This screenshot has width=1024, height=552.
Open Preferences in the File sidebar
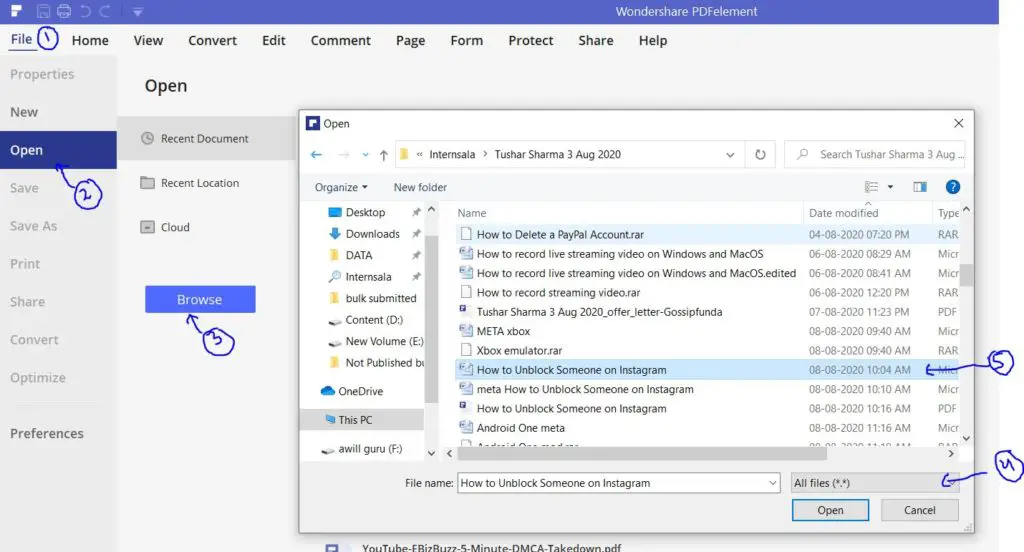pos(46,434)
